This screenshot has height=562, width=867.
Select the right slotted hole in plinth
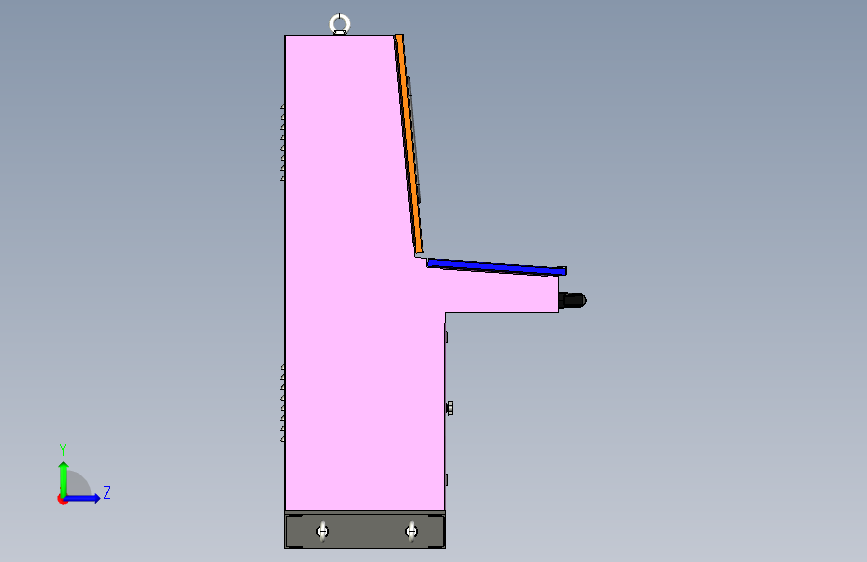coord(411,532)
